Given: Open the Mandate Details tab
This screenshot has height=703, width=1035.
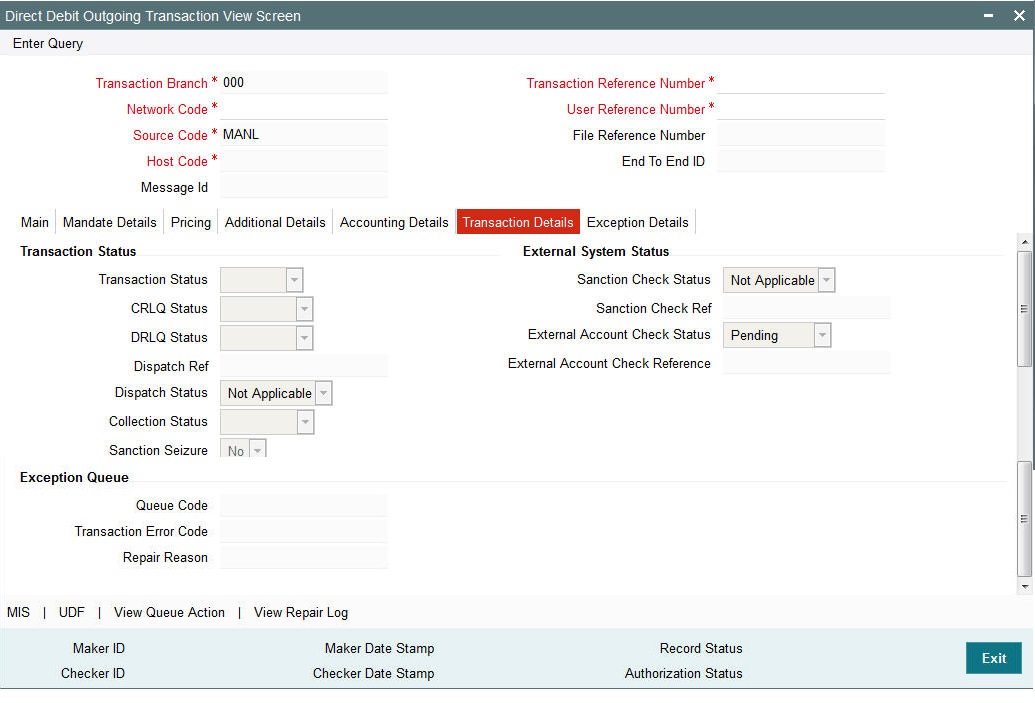Looking at the screenshot, I should point(108,222).
